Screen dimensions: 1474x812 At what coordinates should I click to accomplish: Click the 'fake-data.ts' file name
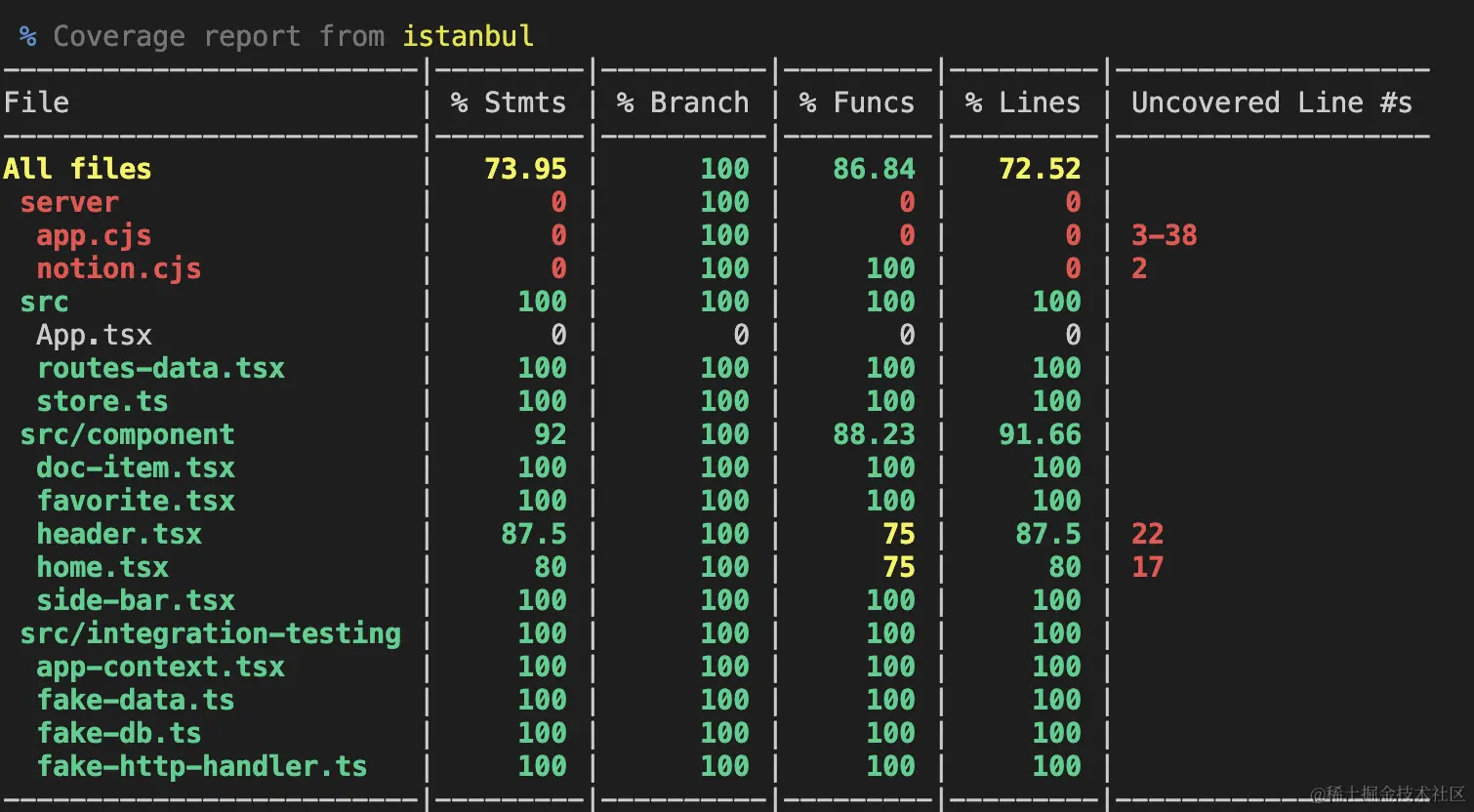click(x=136, y=700)
